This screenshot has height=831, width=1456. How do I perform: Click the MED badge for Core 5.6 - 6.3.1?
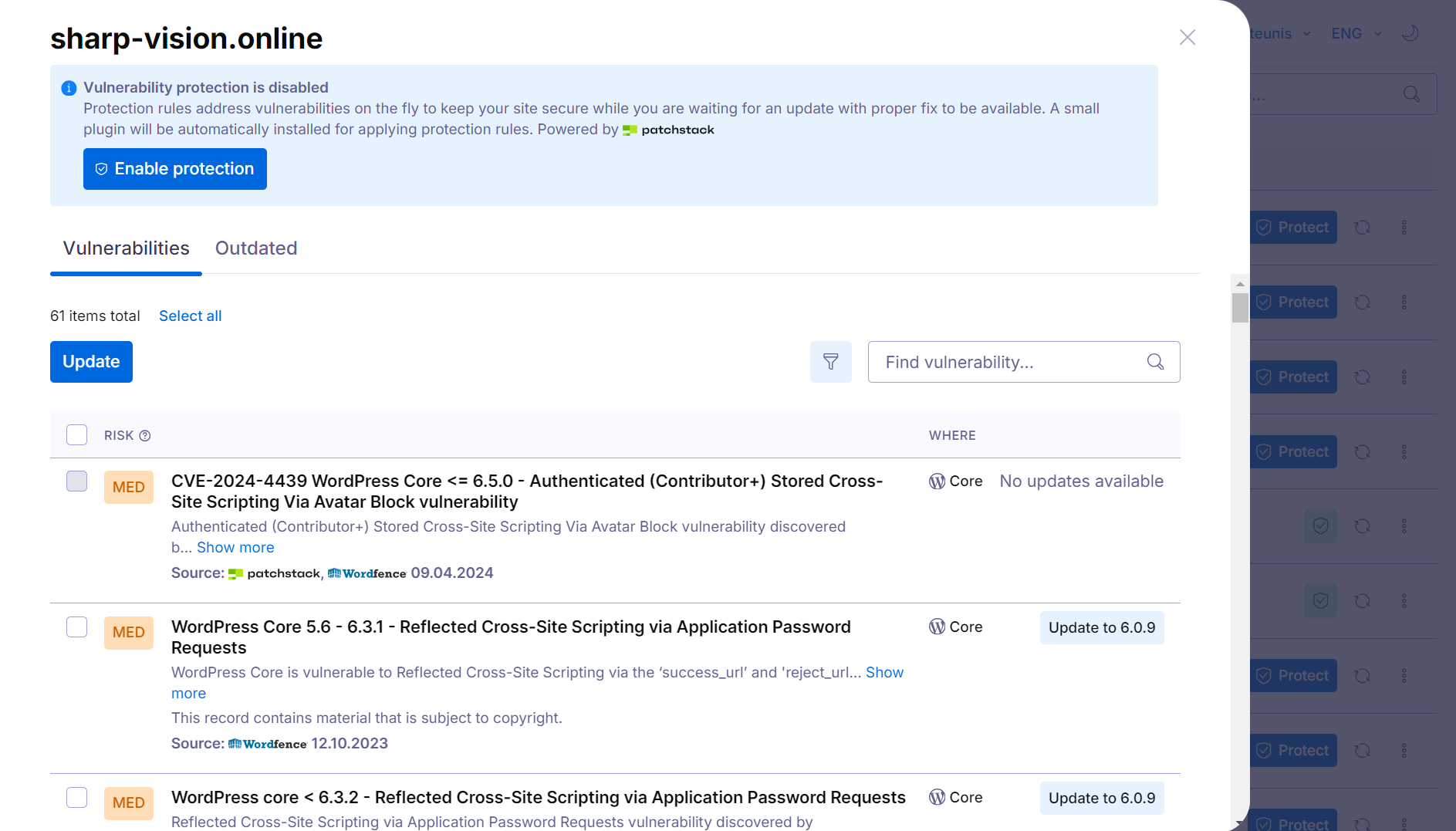pyautogui.click(x=129, y=633)
